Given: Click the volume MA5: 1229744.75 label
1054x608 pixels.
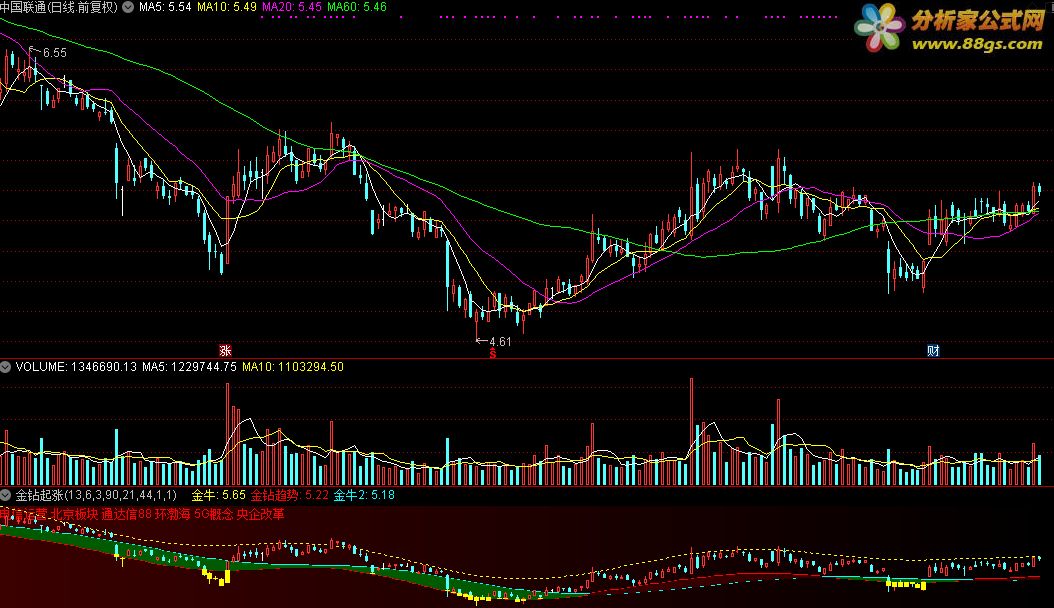Looking at the screenshot, I should click(x=189, y=367).
